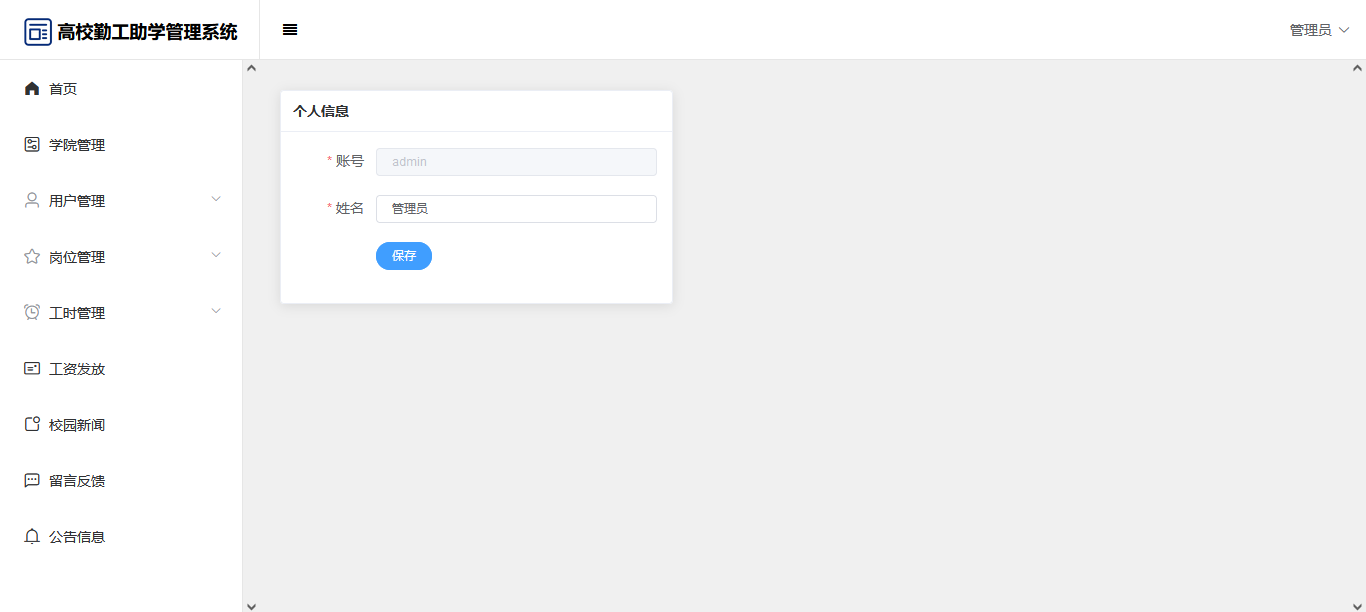Click the system logo icon in header
Viewport: 1366px width, 612px height.
[38, 32]
